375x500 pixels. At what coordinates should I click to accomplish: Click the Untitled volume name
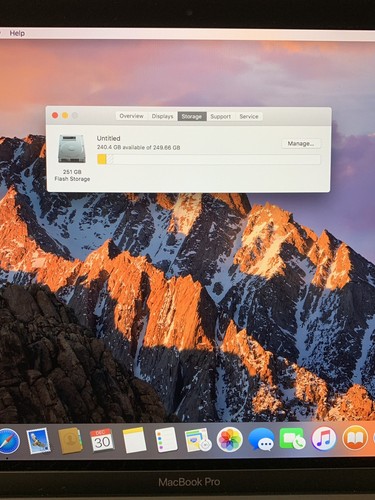click(x=108, y=138)
